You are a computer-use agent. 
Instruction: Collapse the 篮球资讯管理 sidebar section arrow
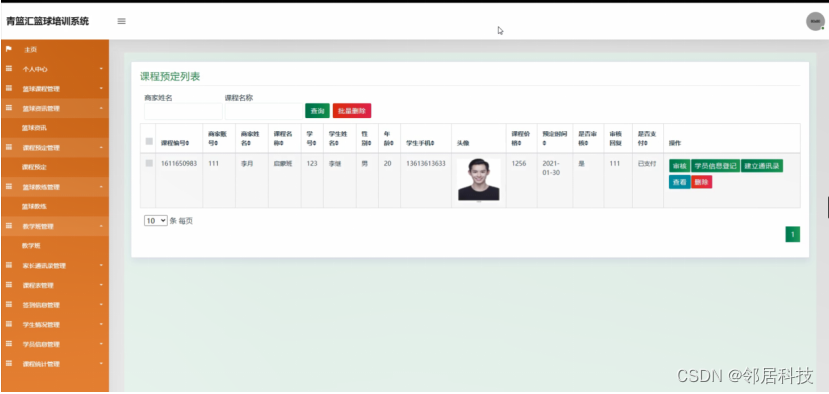[x=101, y=108]
